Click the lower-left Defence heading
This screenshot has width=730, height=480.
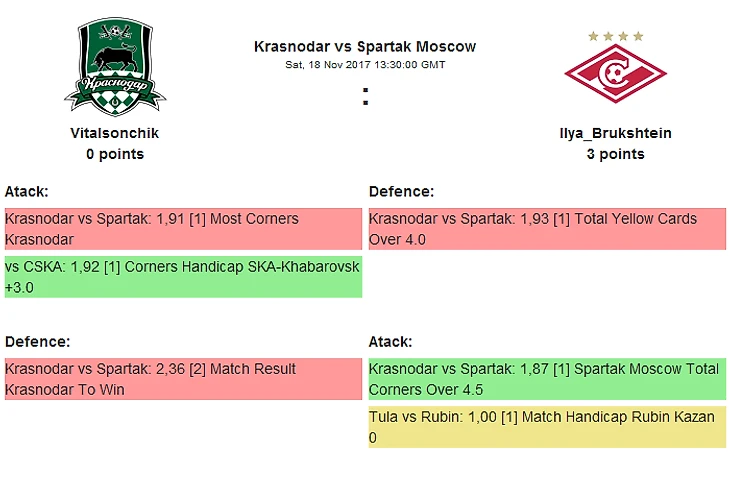[38, 342]
